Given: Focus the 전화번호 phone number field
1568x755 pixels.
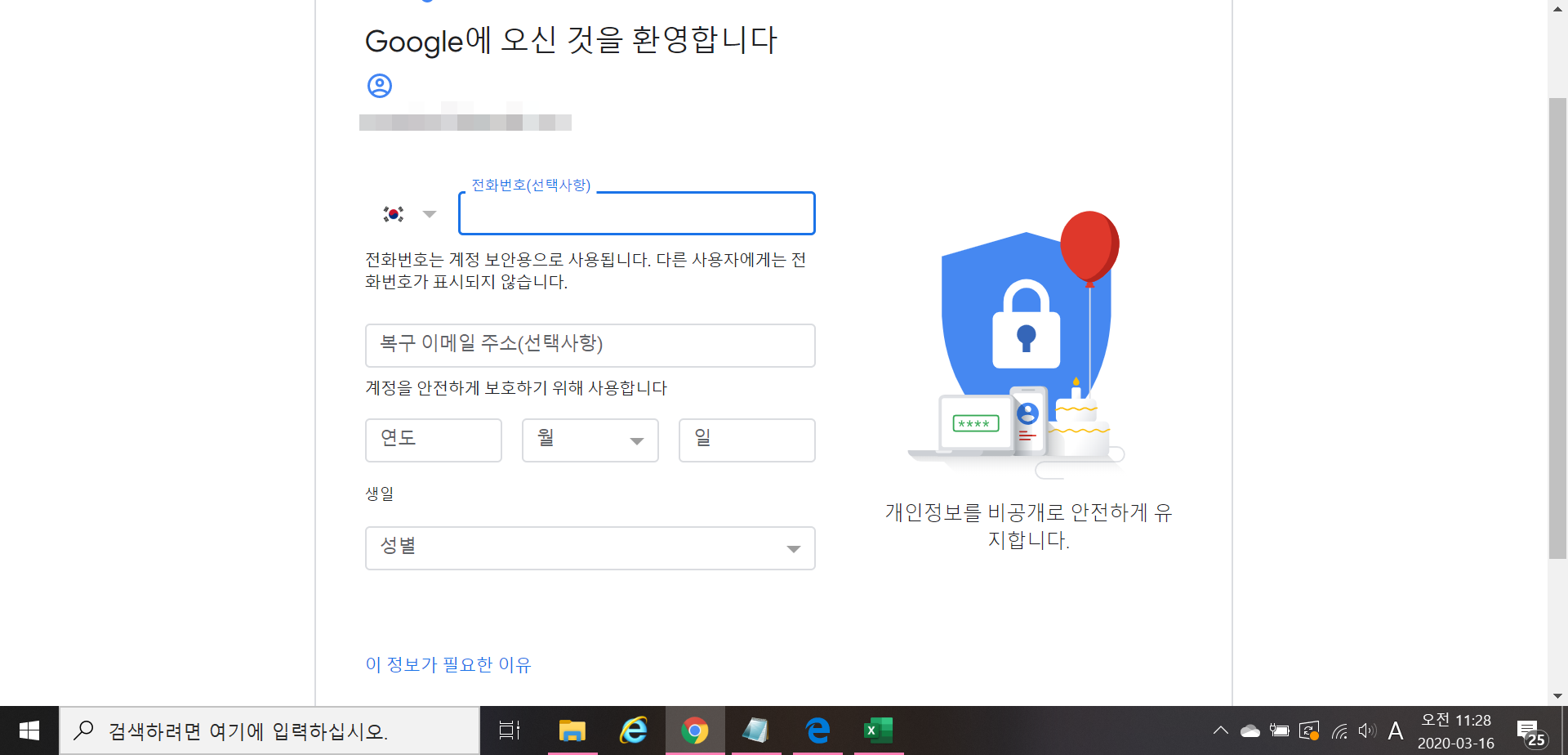Looking at the screenshot, I should click(637, 213).
